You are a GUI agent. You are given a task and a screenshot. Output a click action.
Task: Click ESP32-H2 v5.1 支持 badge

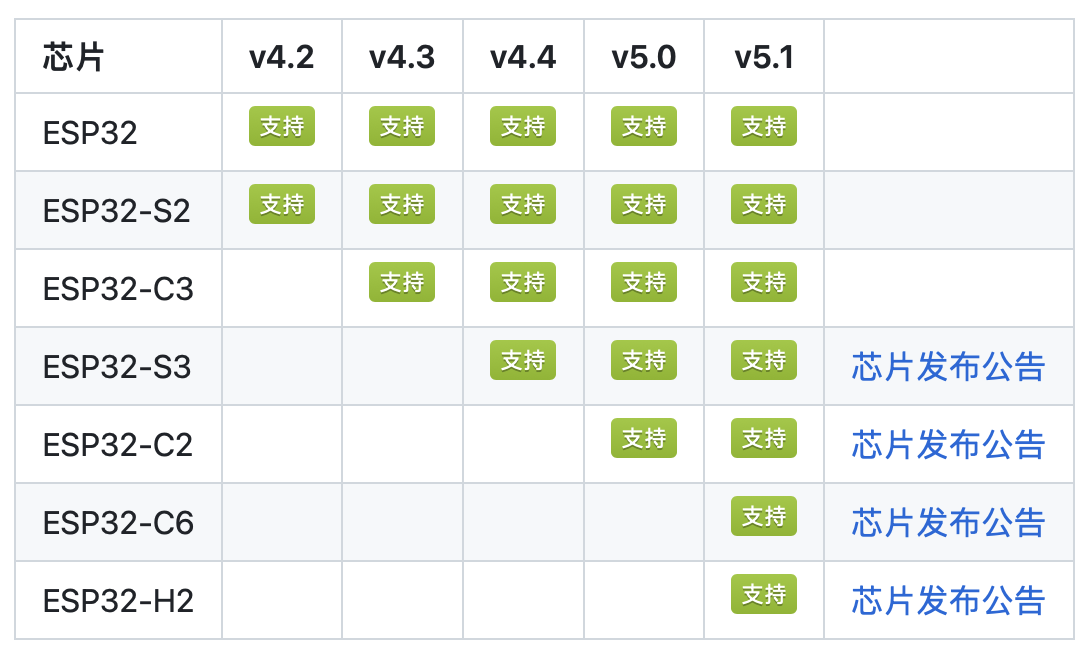pyautogui.click(x=763, y=594)
